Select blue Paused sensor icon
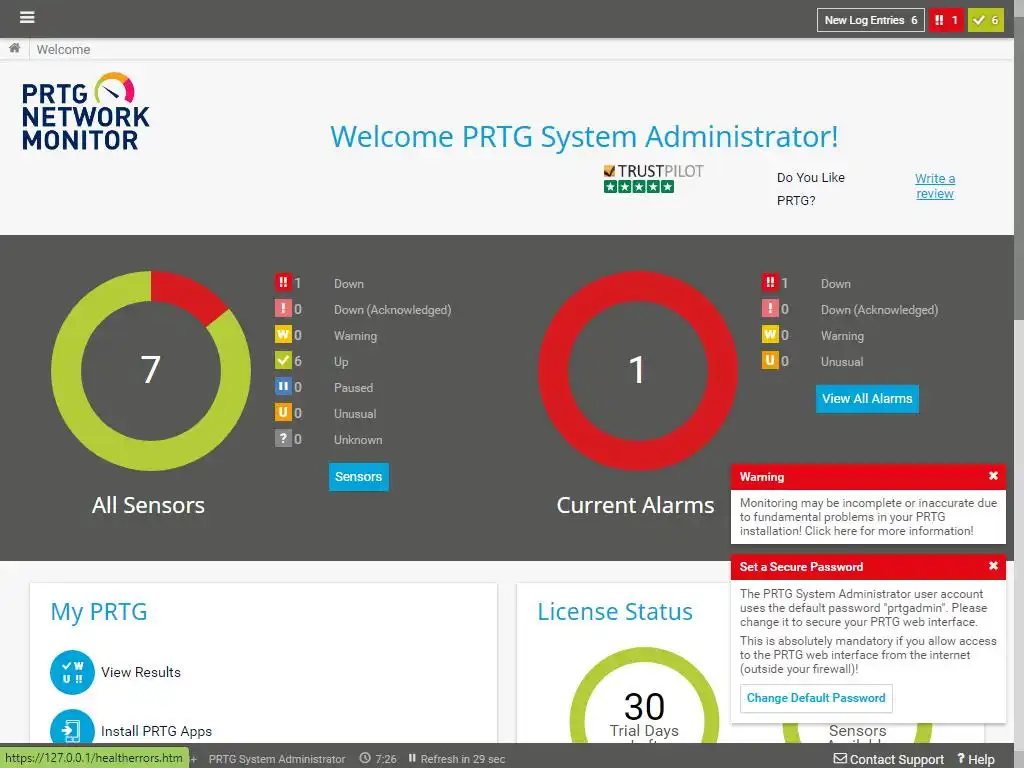This screenshot has height=768, width=1024. coord(283,387)
